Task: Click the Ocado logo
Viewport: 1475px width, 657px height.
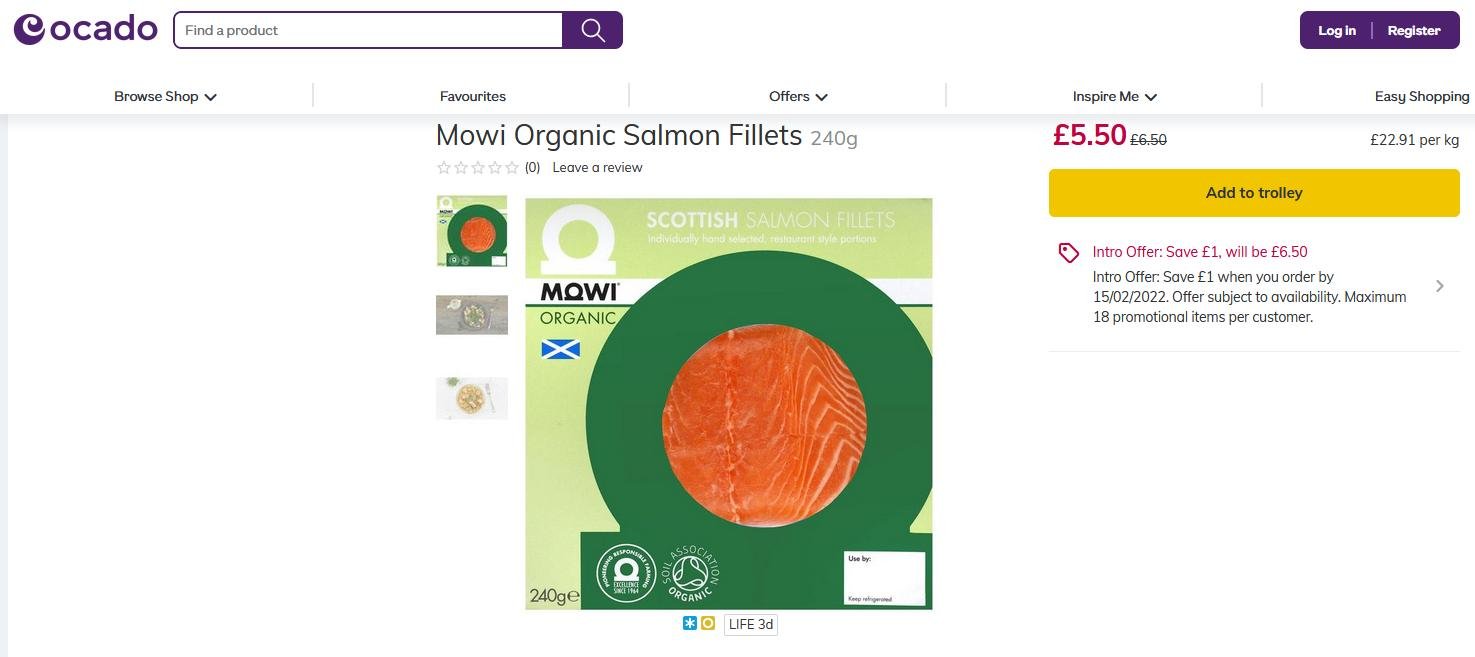Action: pyautogui.click(x=85, y=28)
